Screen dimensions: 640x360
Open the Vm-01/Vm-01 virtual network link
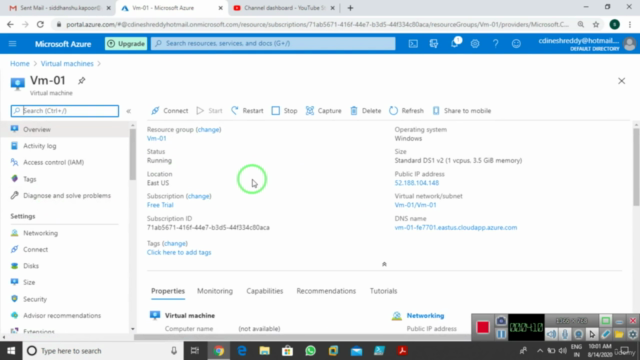(x=415, y=205)
